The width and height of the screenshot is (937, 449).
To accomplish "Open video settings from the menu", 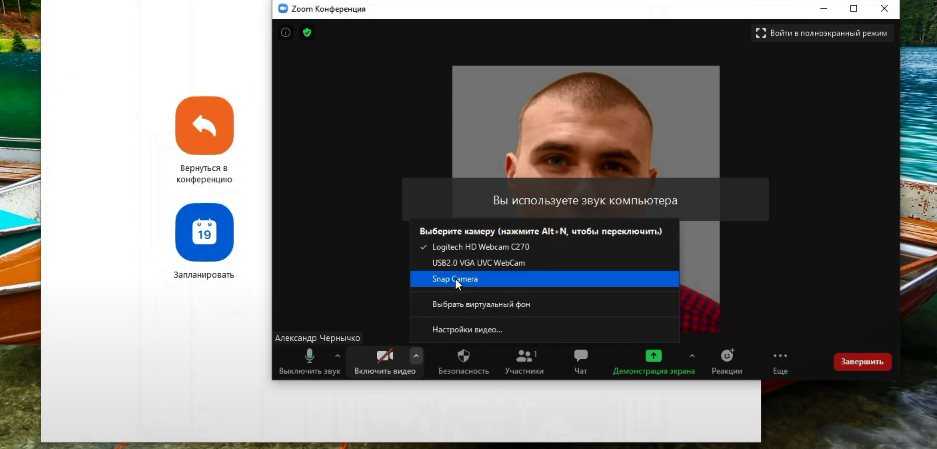I will pyautogui.click(x=467, y=329).
